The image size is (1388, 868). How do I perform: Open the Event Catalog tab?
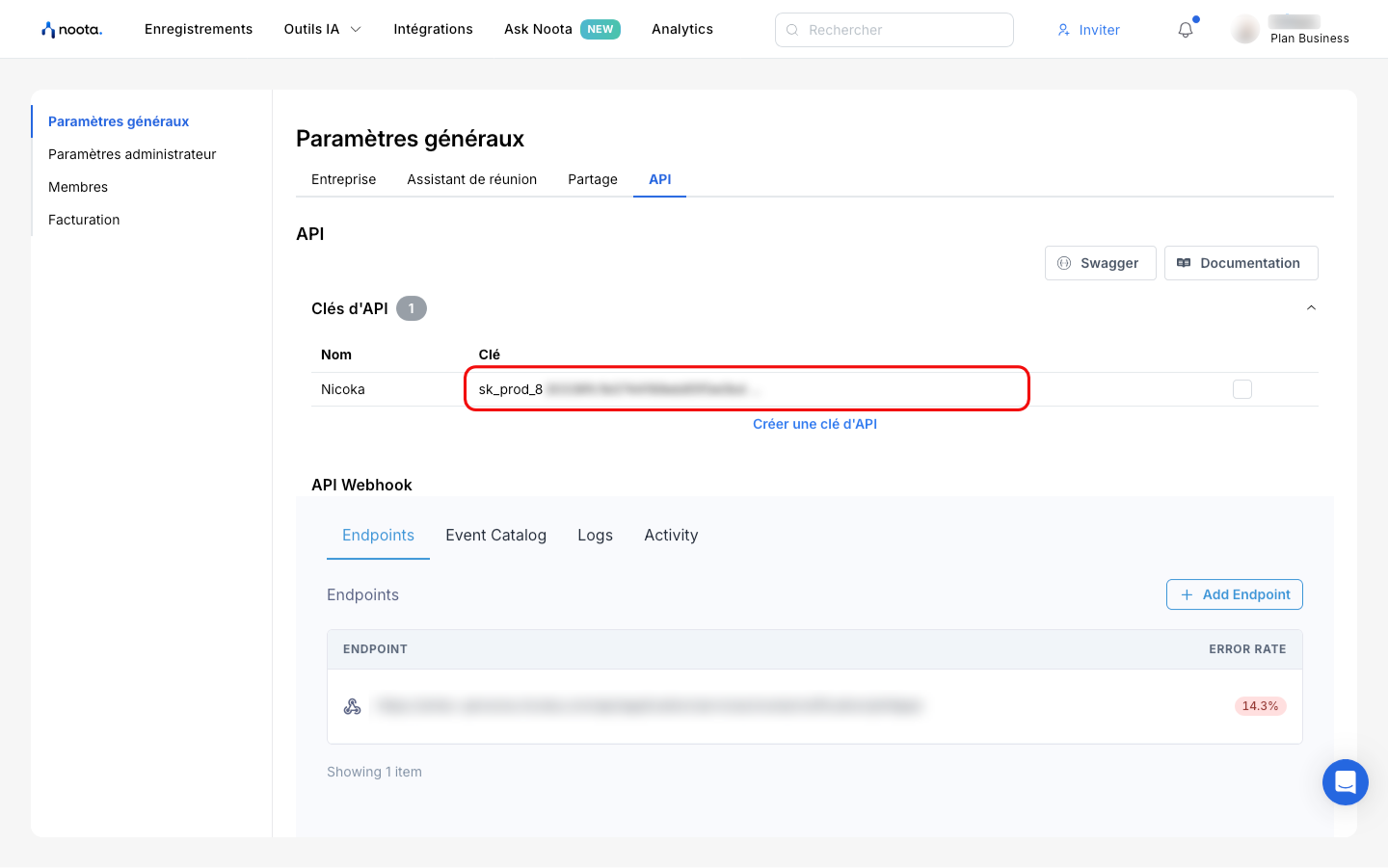[x=495, y=535]
